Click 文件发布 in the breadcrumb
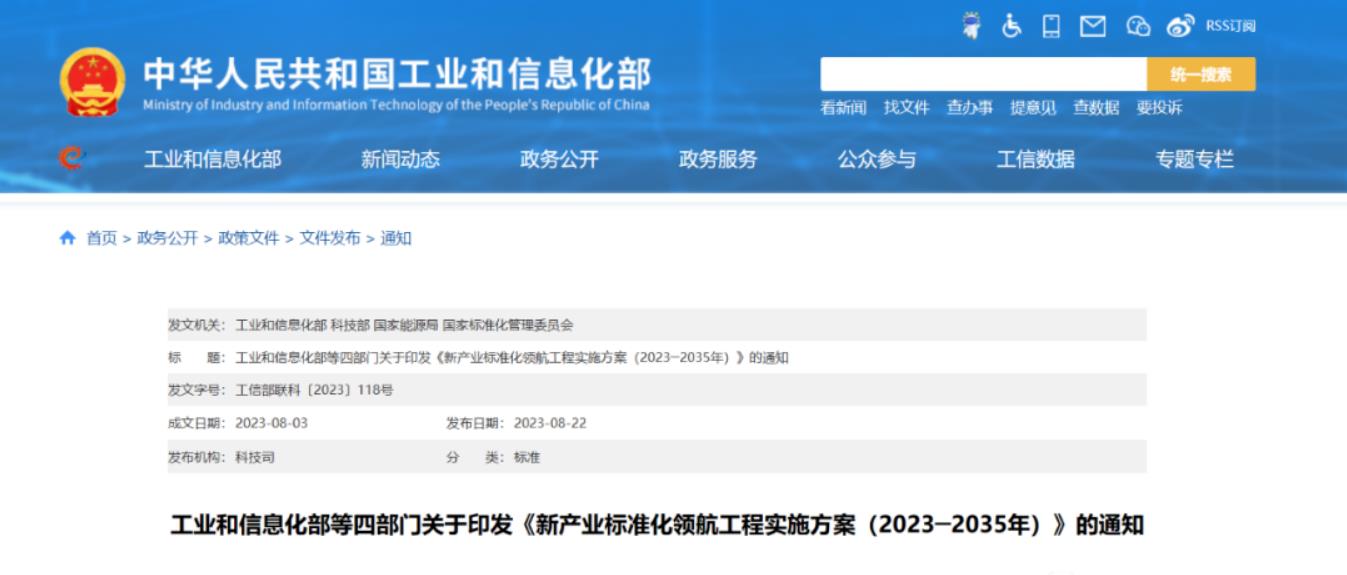Image resolution: width=1347 pixels, height=575 pixels. (x=330, y=238)
